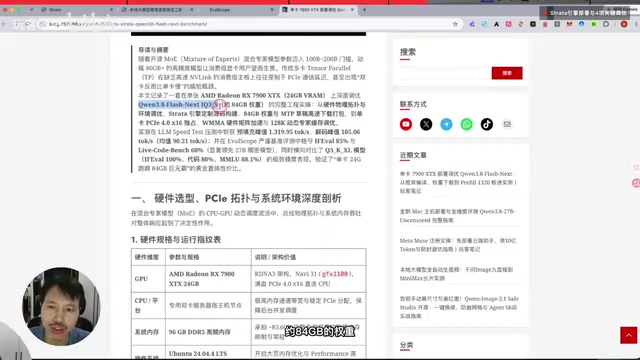Open the YouTube contact icon
Viewport: 640px width, 360px height.
coord(406,124)
